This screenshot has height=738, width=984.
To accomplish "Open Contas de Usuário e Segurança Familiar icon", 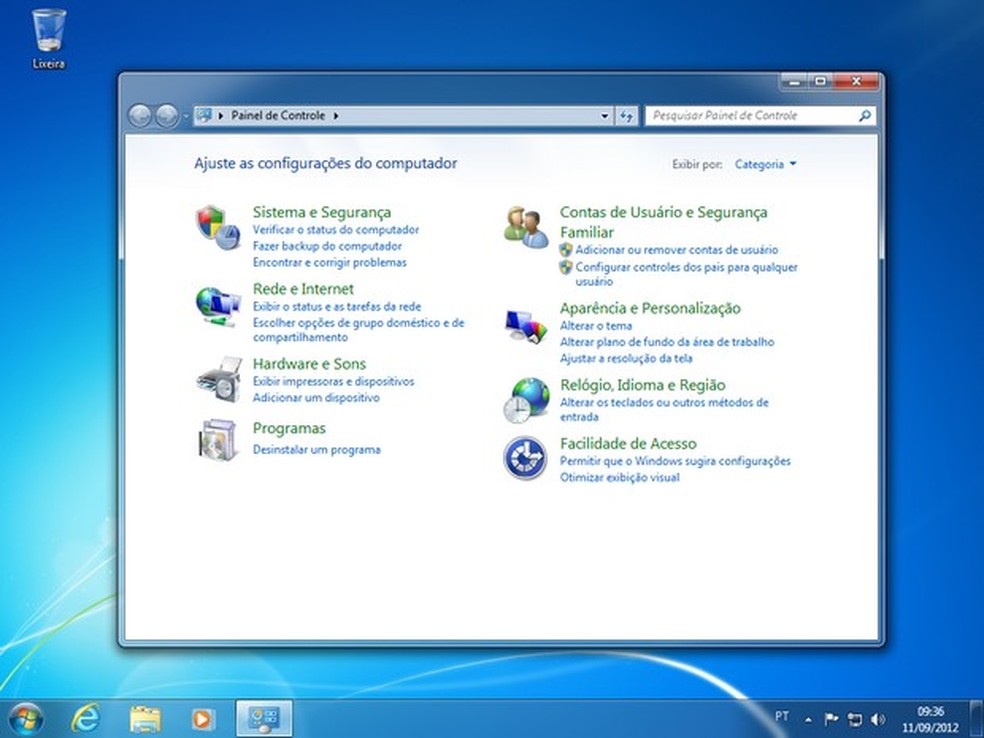I will tap(525, 222).
